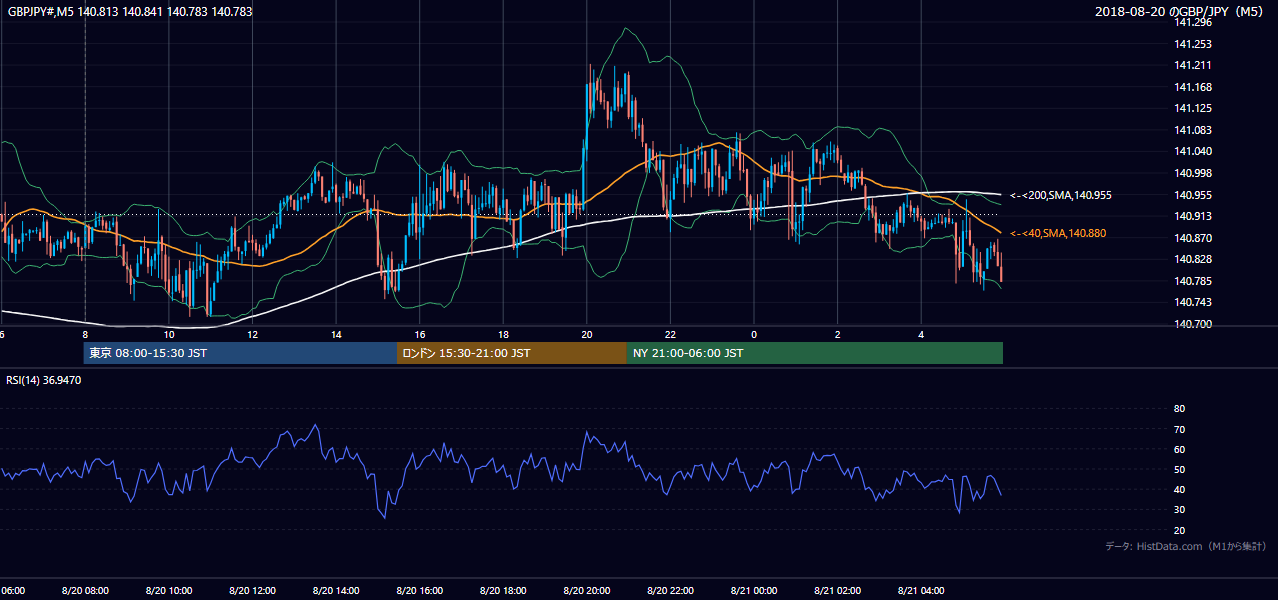
Task: Click the Tokyo 08:00-15:30 JST session bar
Action: tap(240, 353)
